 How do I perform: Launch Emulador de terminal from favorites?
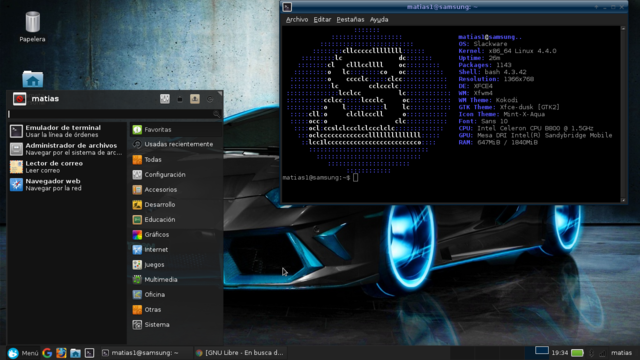pos(67,131)
